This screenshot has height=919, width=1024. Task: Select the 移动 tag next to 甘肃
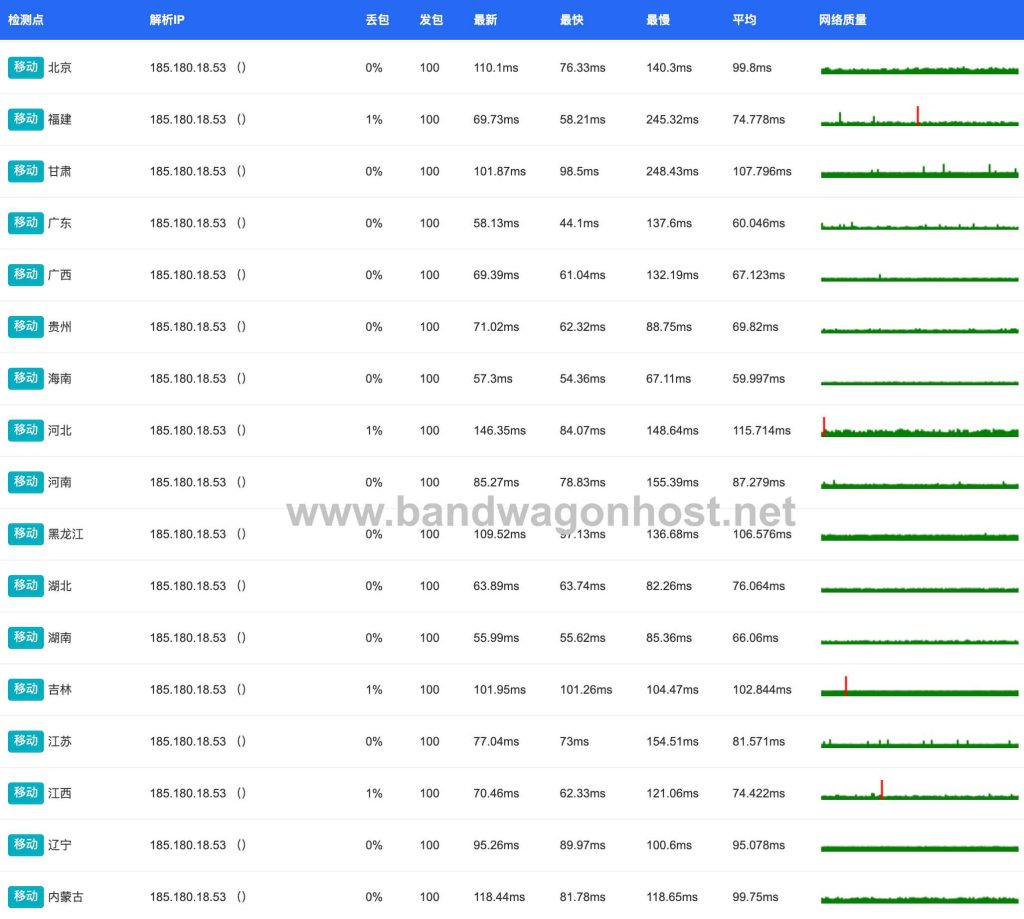coord(25,170)
